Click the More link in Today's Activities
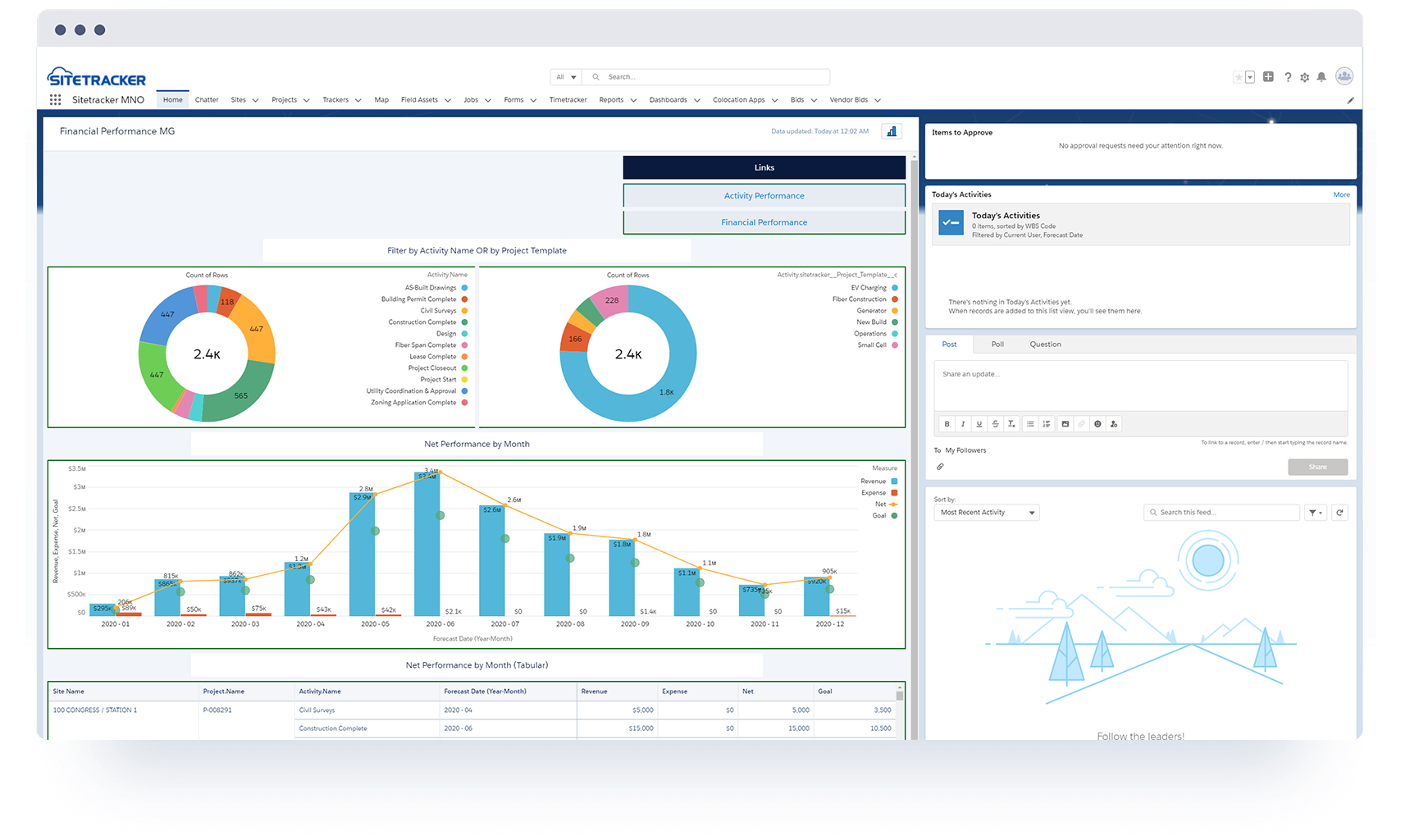The width and height of the screenshot is (1410, 840). tap(1341, 194)
